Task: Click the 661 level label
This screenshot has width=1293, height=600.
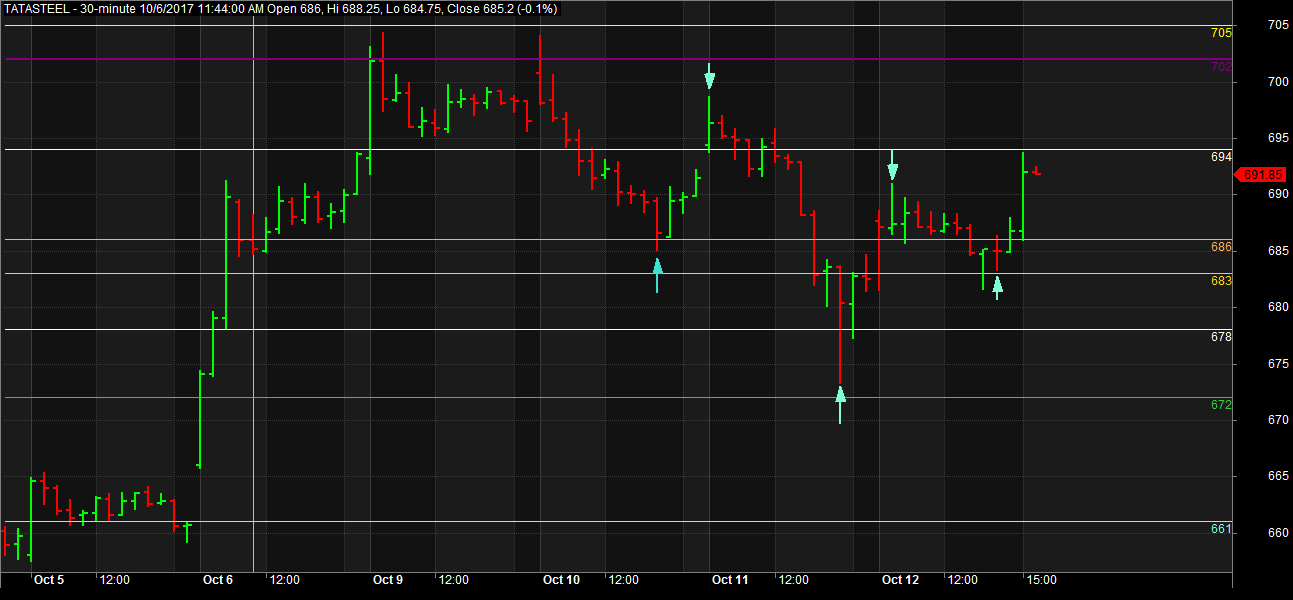Action: 1221,529
